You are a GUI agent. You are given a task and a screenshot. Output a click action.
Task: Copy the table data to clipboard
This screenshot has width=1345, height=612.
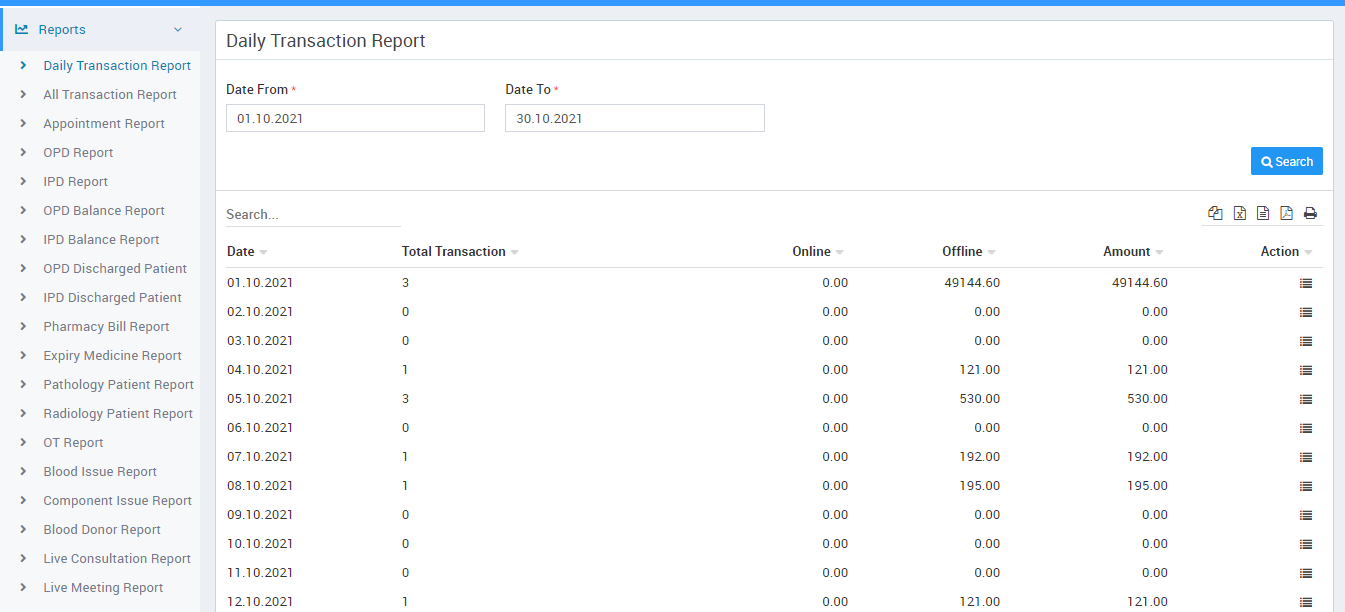(x=1215, y=213)
